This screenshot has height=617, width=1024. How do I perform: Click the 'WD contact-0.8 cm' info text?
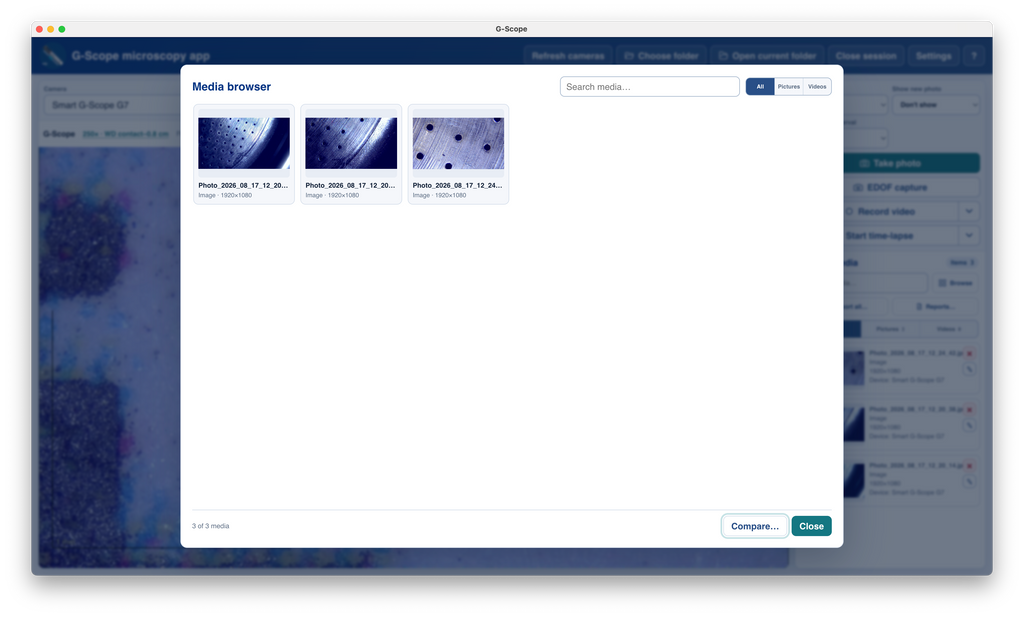(x=136, y=134)
